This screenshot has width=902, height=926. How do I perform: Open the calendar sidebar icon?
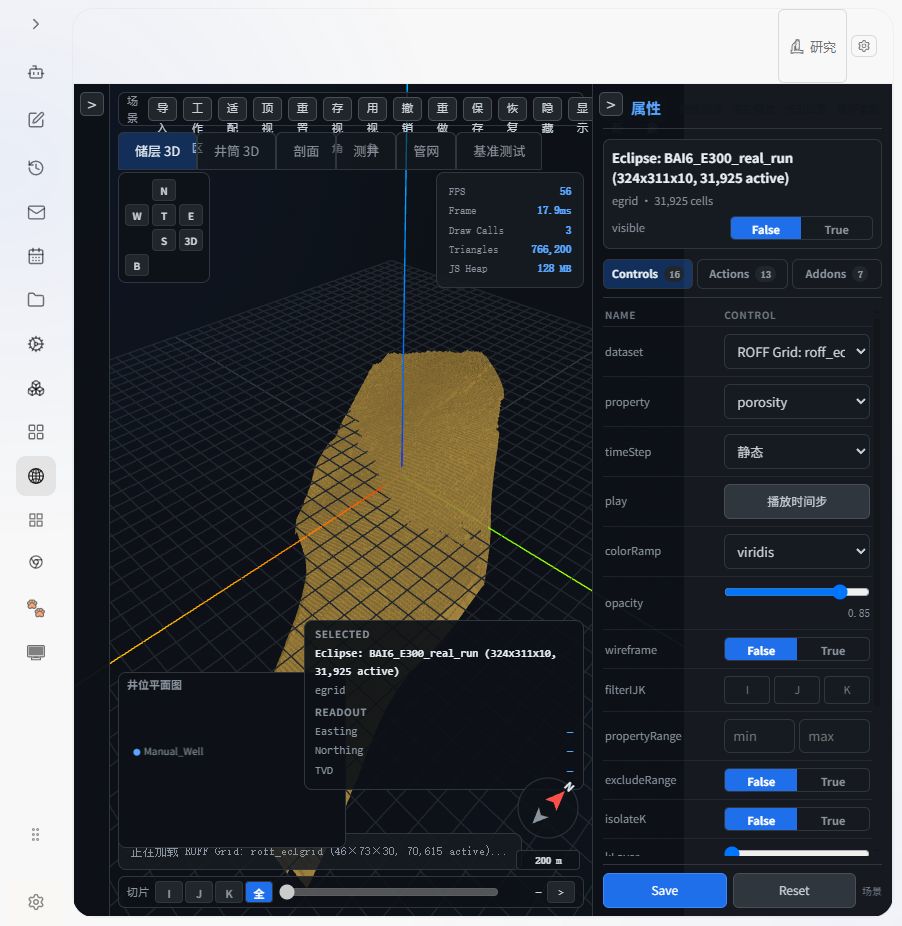(x=36, y=256)
